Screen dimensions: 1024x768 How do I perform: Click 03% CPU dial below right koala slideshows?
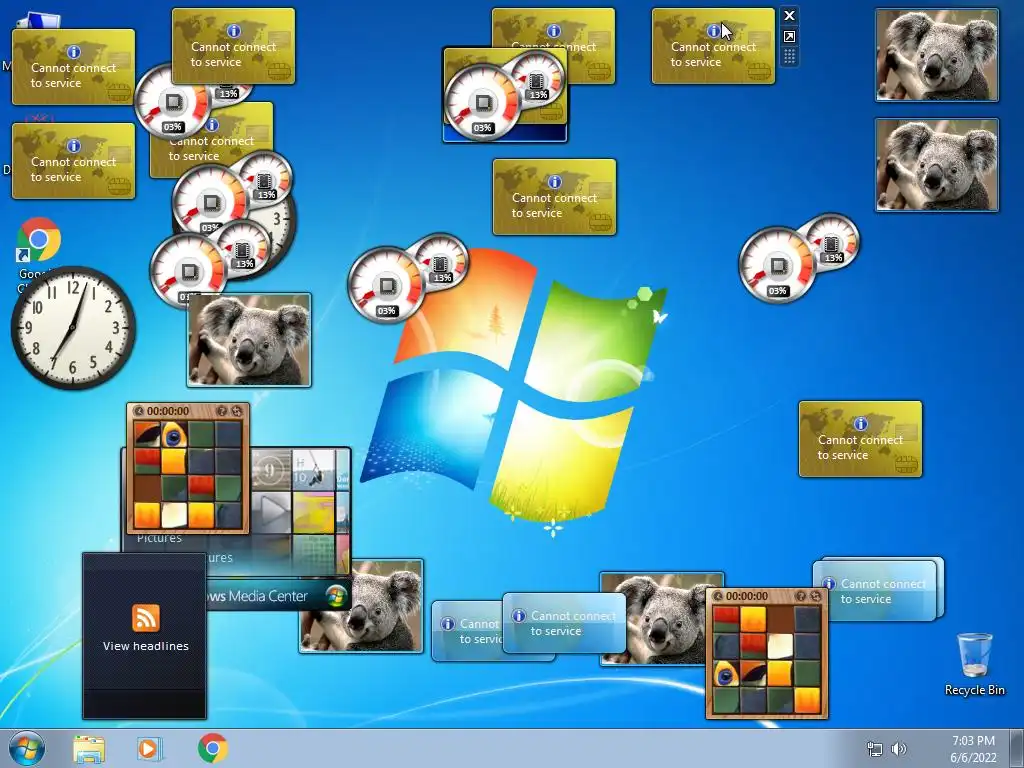(777, 264)
